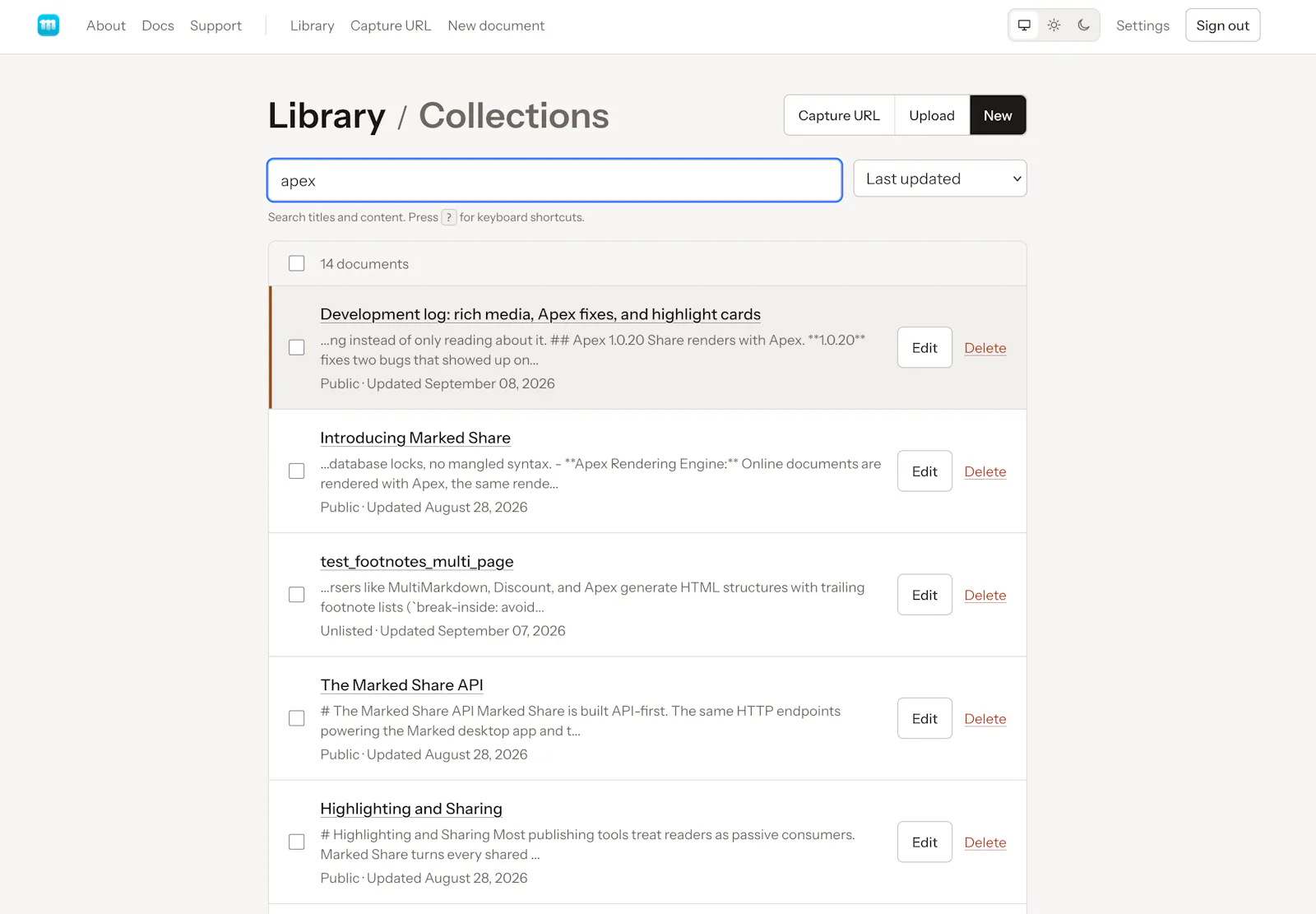Image resolution: width=1316 pixels, height=914 pixels.
Task: Click the Library heading breadcrumb
Action: 327,116
